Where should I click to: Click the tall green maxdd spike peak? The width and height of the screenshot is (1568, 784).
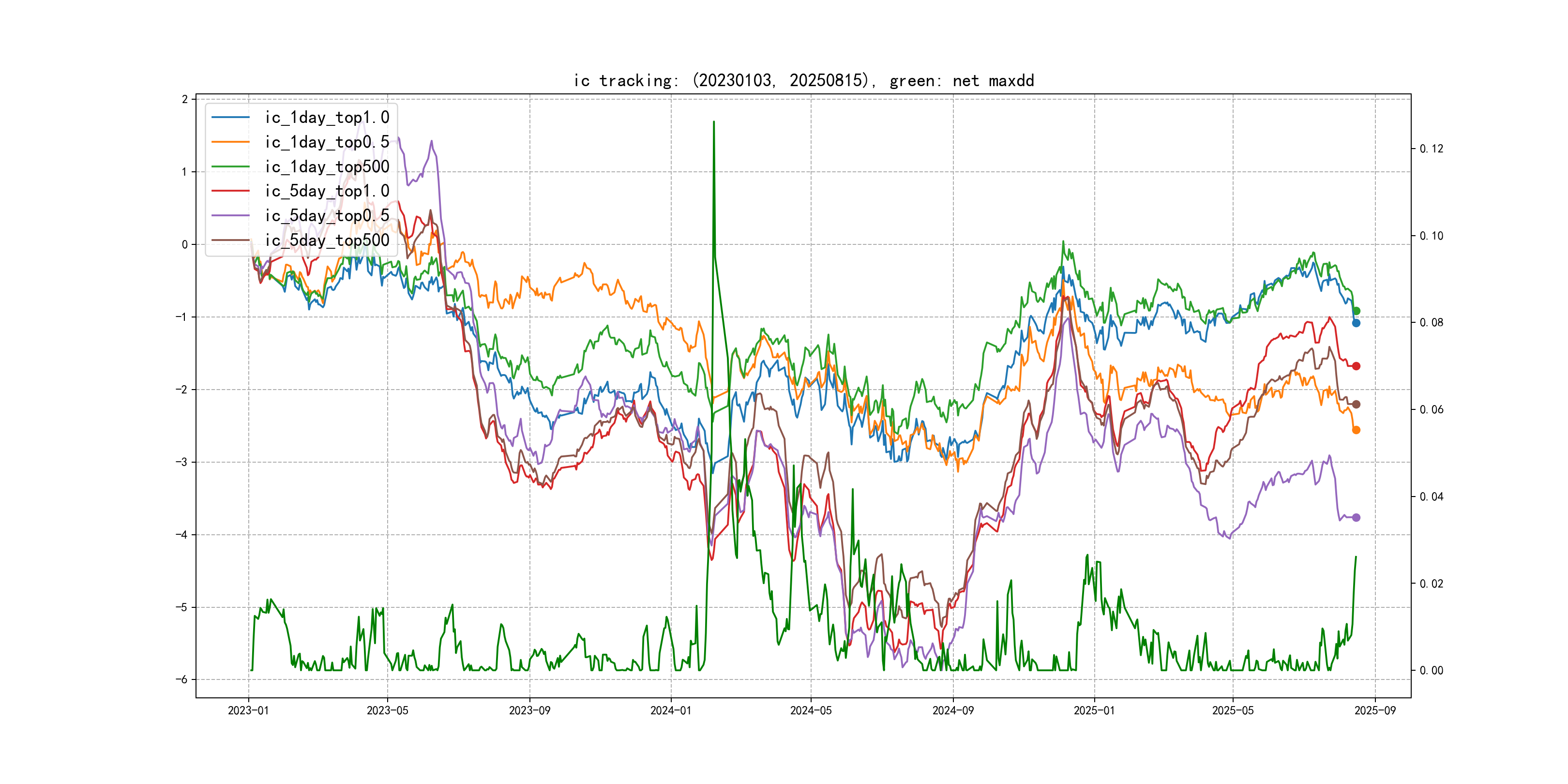(713, 123)
